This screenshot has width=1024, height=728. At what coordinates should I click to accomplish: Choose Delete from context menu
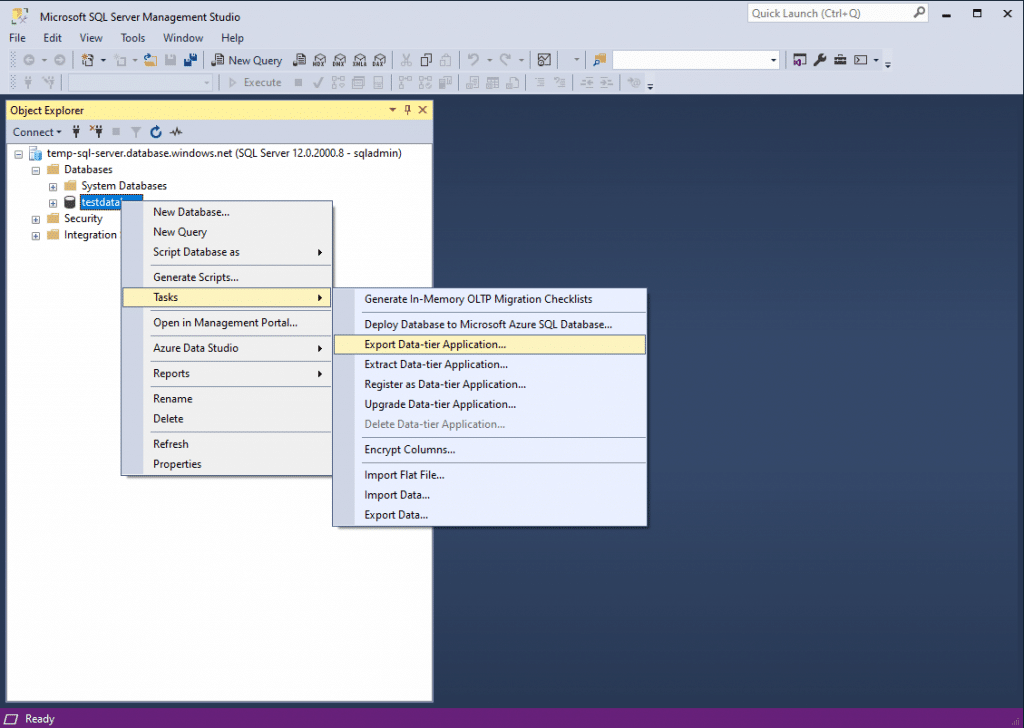(227, 419)
